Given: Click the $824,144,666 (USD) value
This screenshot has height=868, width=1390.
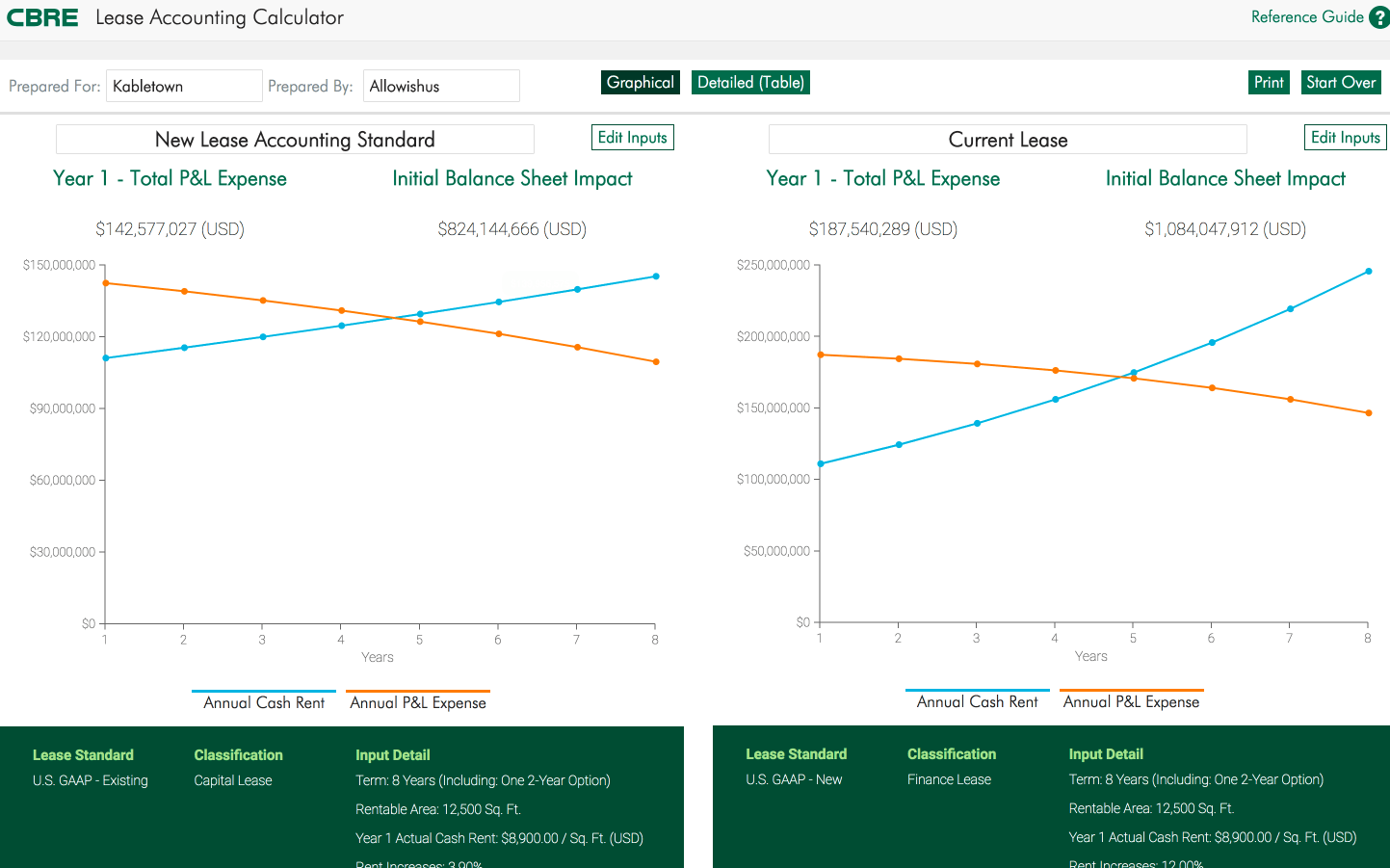Looking at the screenshot, I should click(511, 229).
